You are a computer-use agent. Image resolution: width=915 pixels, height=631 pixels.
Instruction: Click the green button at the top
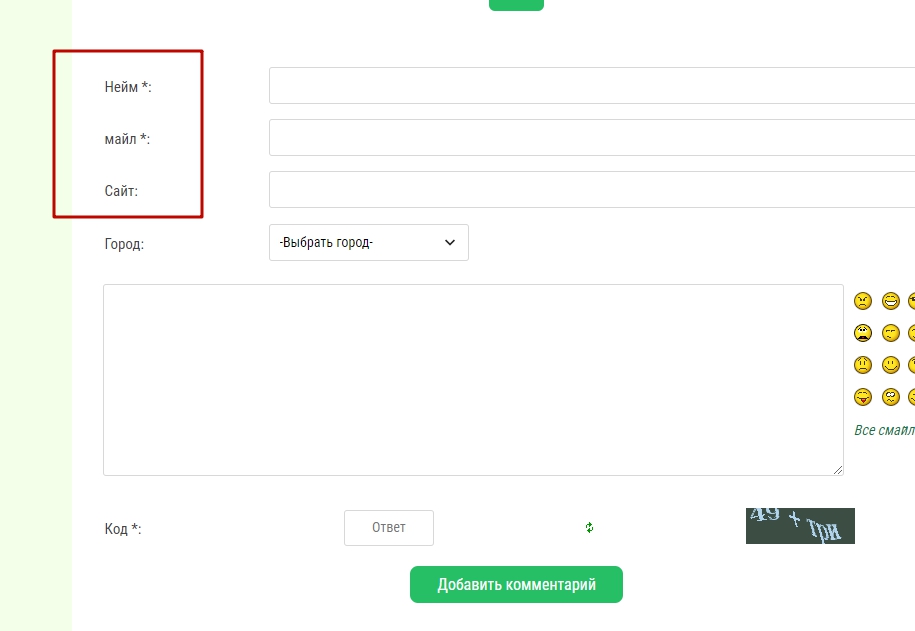click(516, 4)
